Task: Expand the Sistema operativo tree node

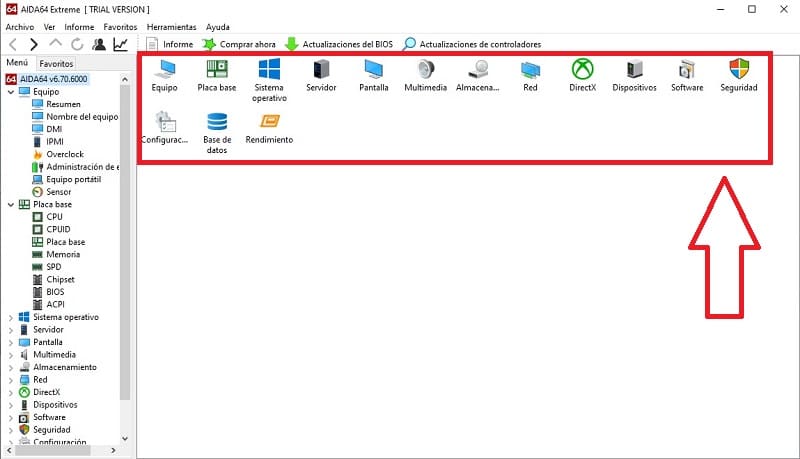Action: point(11,317)
